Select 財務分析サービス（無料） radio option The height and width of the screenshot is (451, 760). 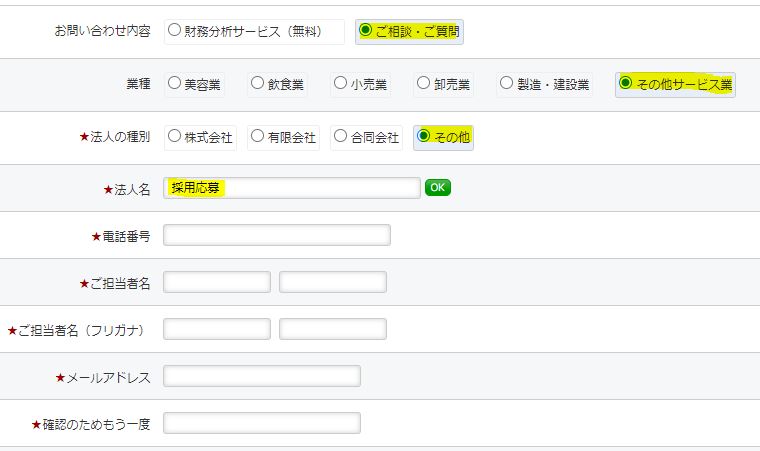175,31
